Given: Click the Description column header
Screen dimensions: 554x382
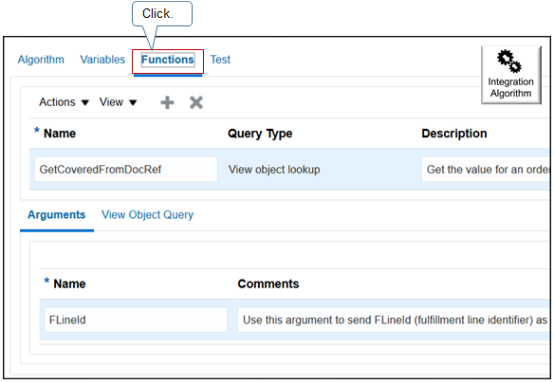Looking at the screenshot, I should pos(454,134).
